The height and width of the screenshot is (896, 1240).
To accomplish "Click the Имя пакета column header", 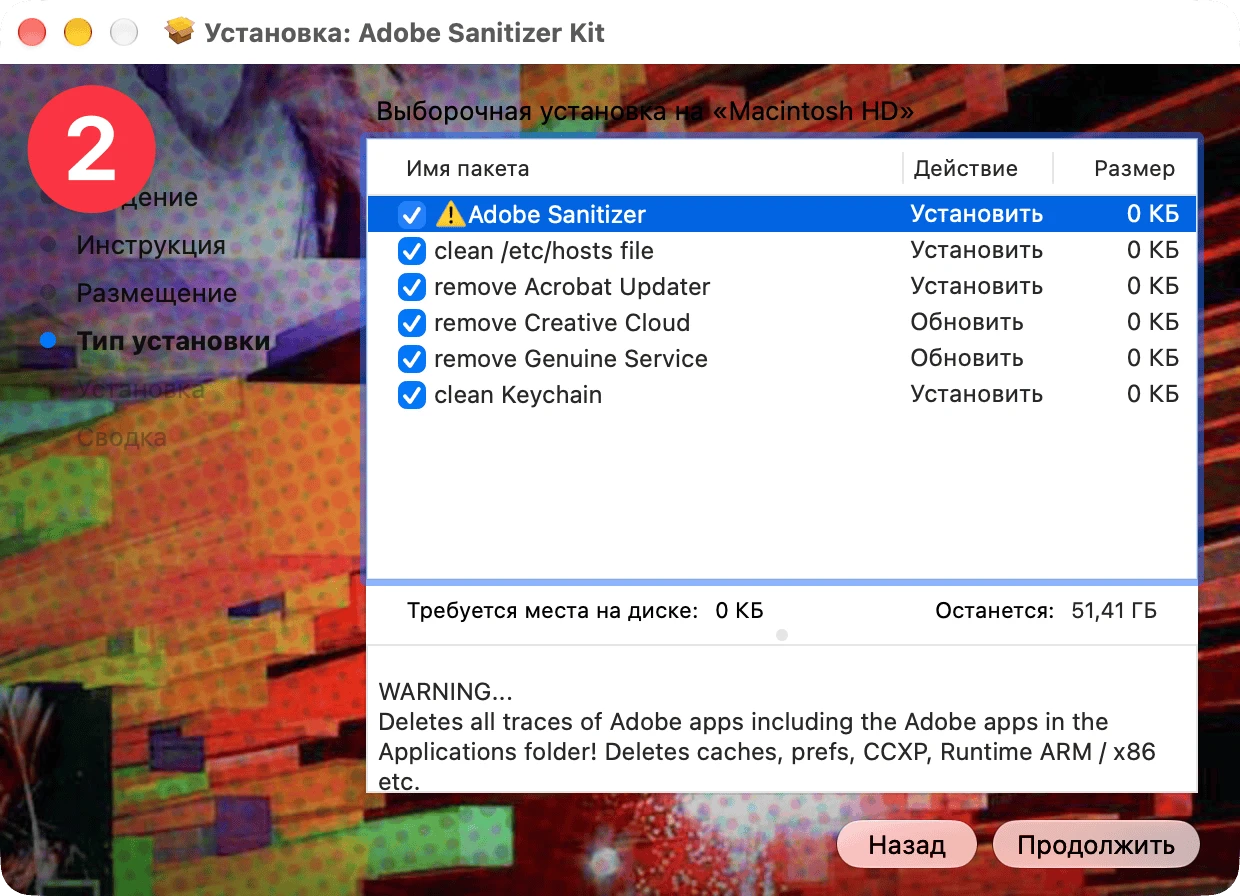I will coord(468,169).
